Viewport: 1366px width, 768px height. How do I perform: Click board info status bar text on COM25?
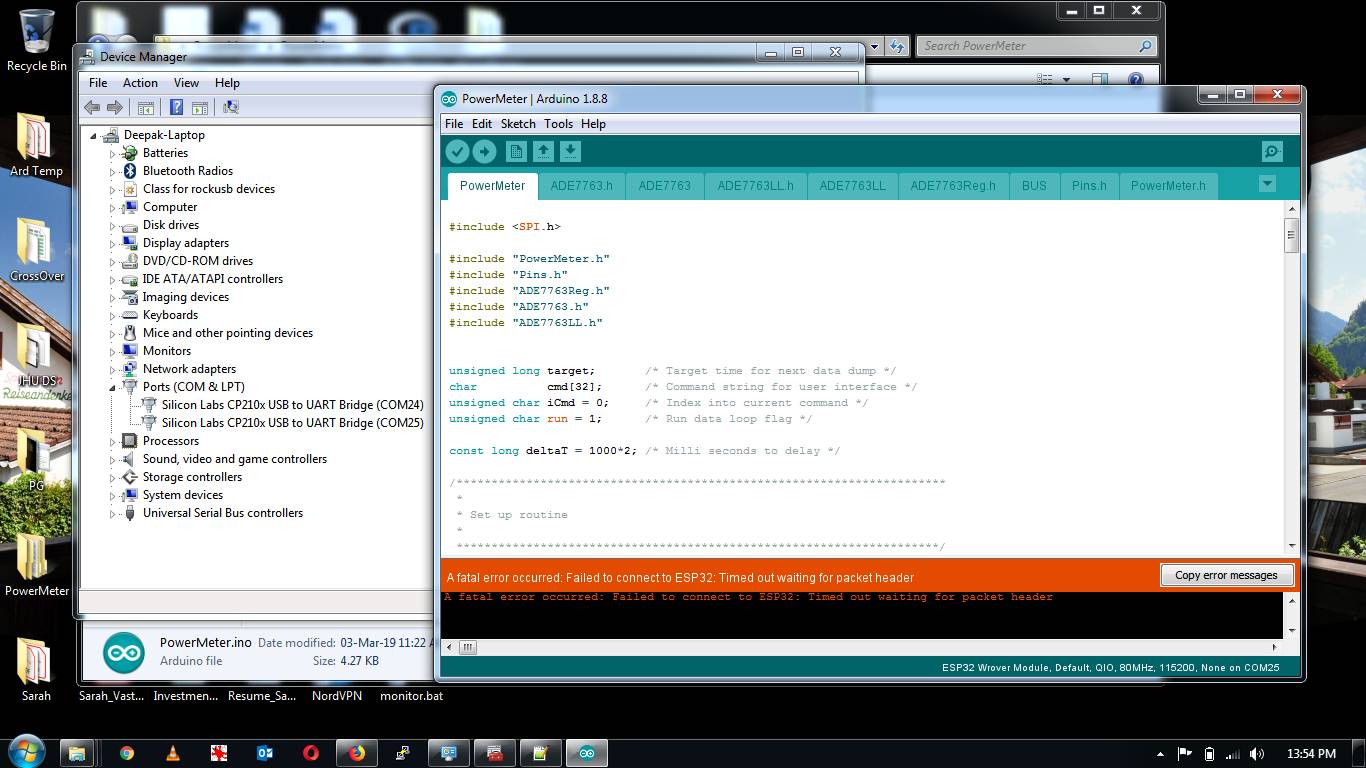(1110, 668)
